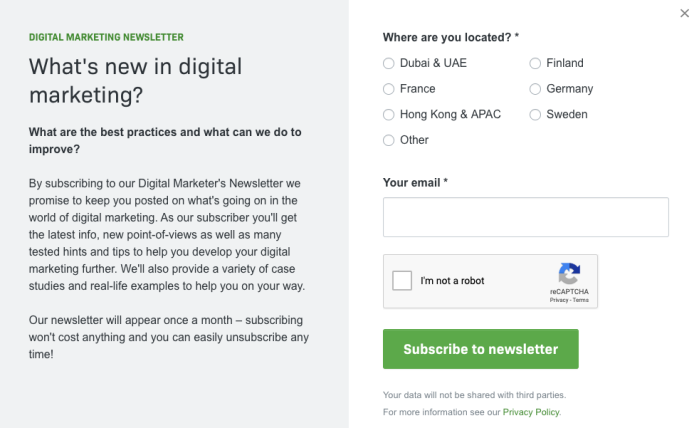
Task: Close the newsletter popup with the X
Action: pos(684,14)
